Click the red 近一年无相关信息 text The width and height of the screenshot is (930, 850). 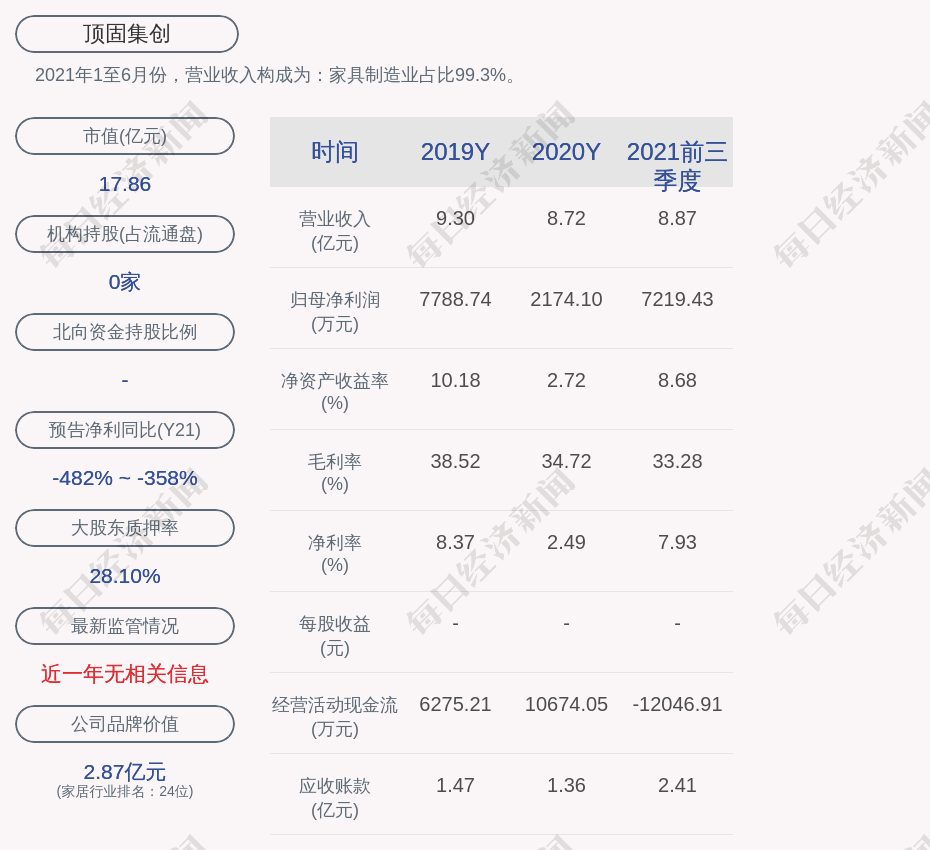(125, 674)
